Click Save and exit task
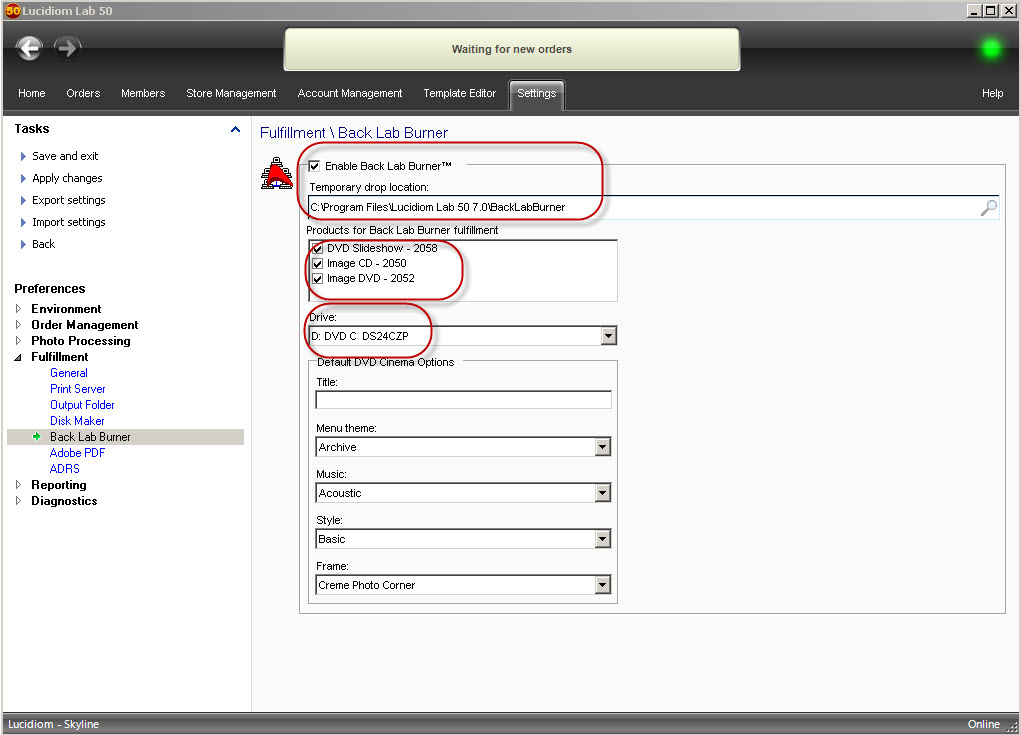The height and width of the screenshot is (735, 1021). 65,156
